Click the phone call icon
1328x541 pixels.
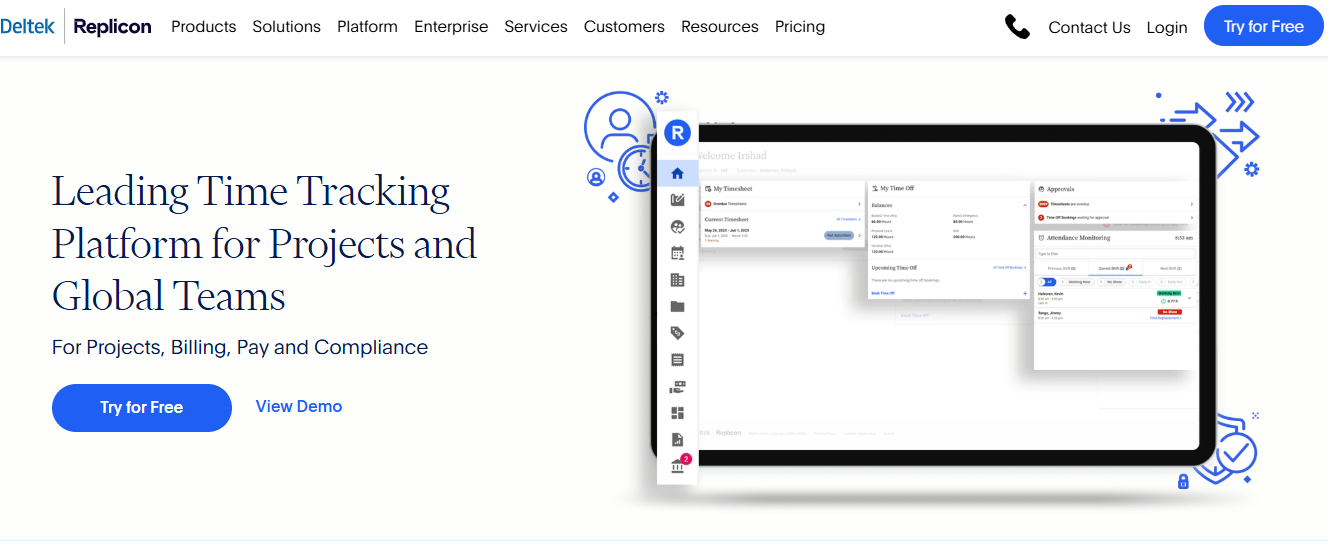(x=1017, y=27)
